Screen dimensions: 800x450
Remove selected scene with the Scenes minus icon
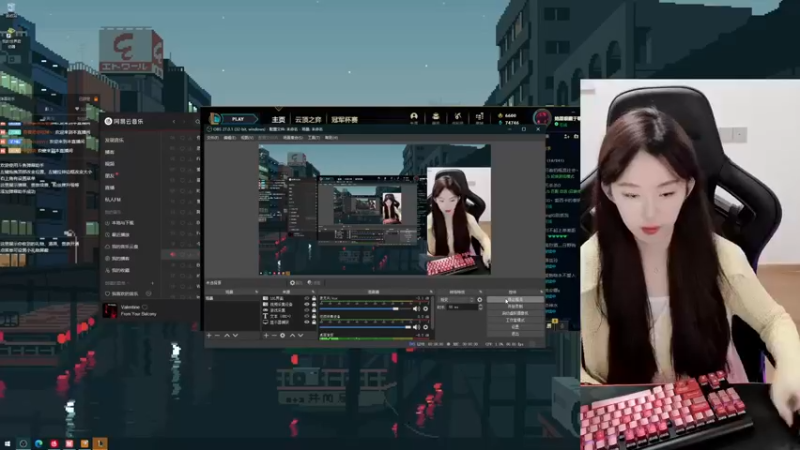[217, 335]
